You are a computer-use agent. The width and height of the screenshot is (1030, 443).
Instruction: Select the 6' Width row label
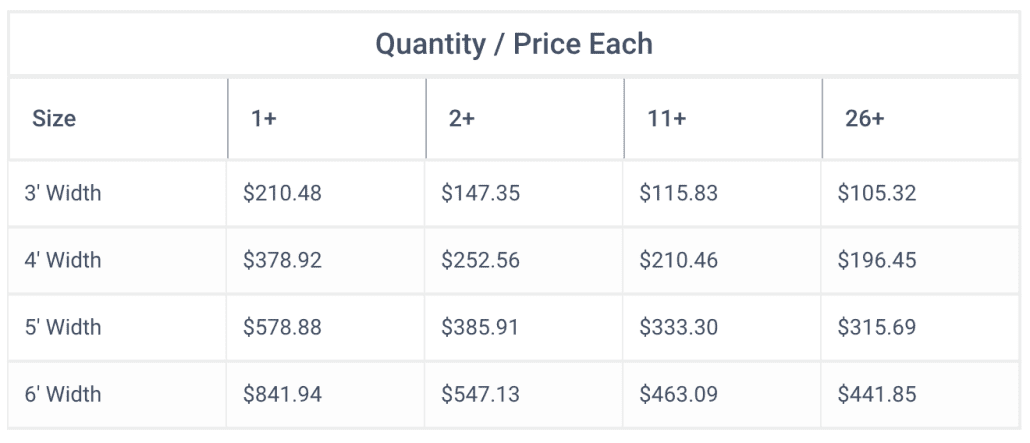tap(63, 394)
